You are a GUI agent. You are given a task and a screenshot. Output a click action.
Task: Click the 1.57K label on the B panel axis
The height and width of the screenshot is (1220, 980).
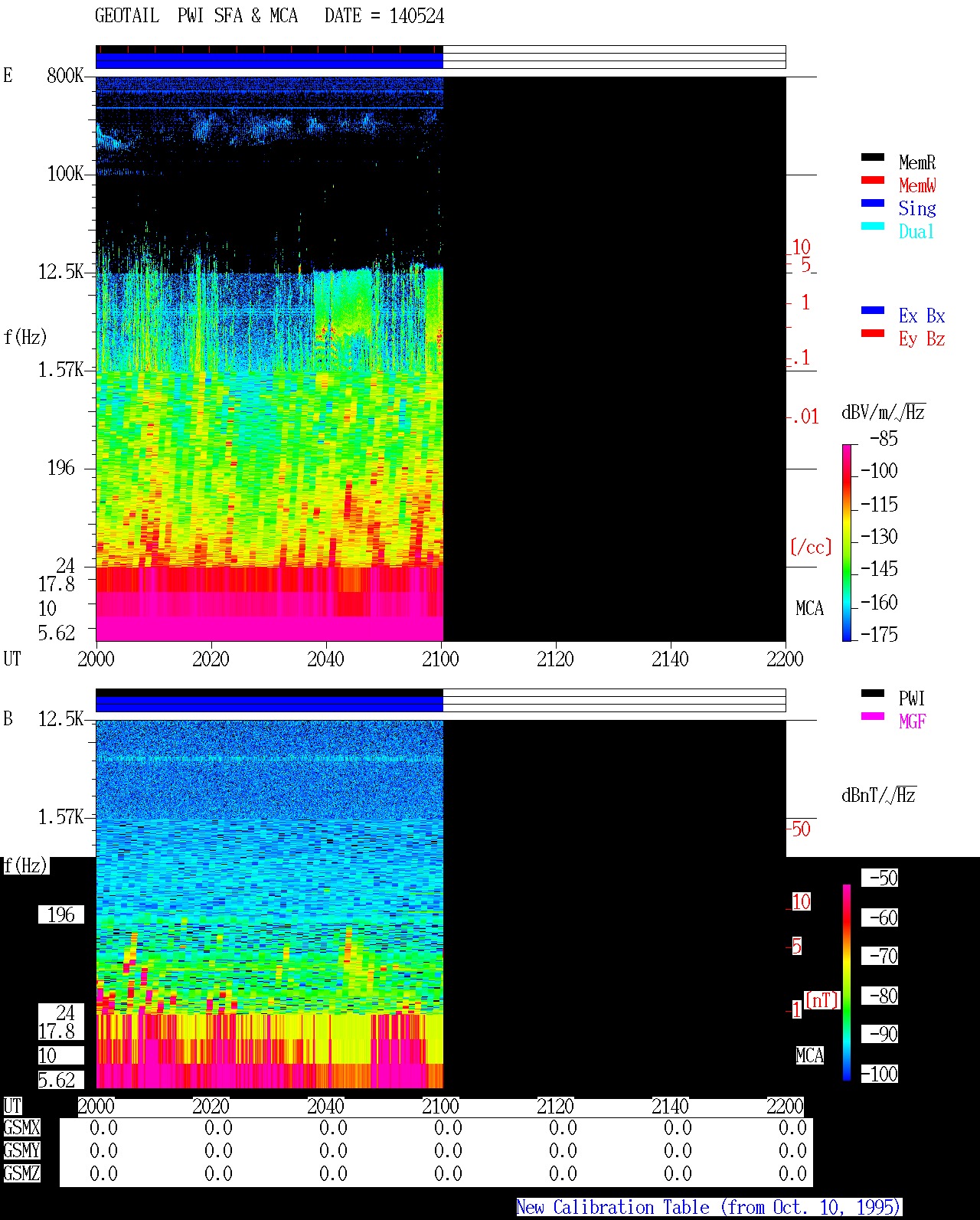pos(61,816)
